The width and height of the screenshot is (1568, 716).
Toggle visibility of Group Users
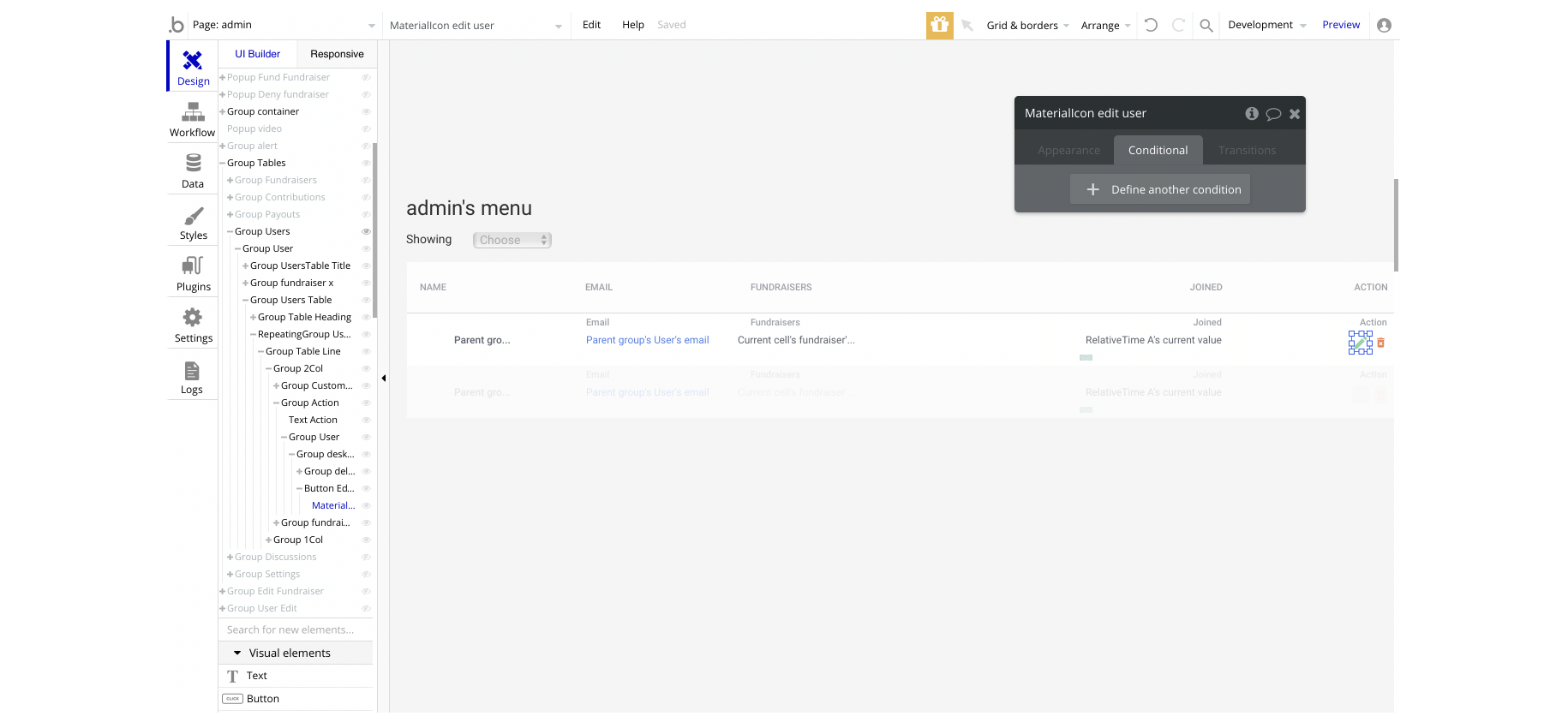point(366,231)
